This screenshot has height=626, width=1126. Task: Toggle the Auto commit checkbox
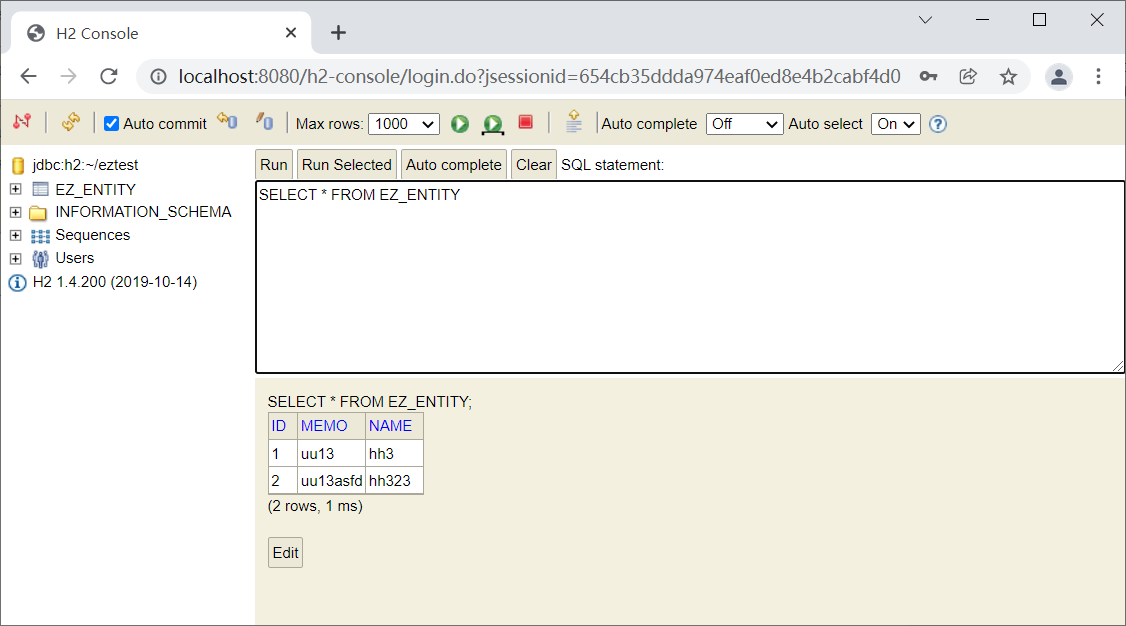tap(111, 123)
